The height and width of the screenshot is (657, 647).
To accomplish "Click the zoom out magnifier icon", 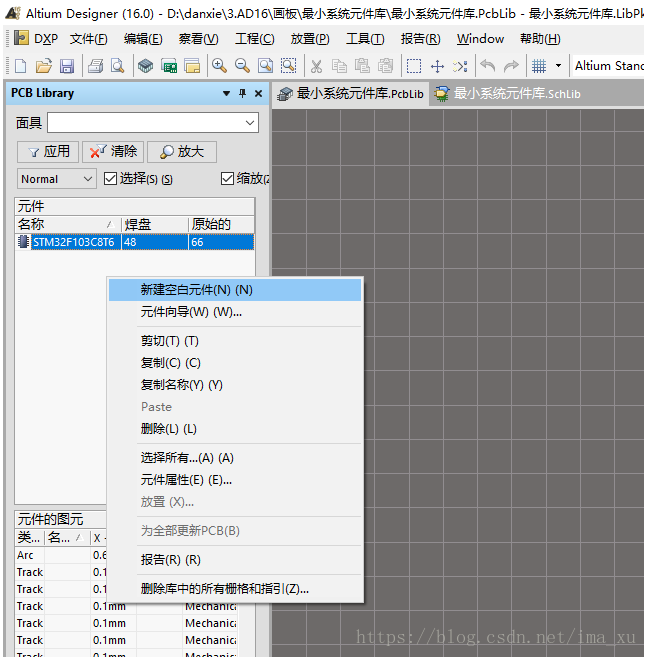I will pos(242,66).
